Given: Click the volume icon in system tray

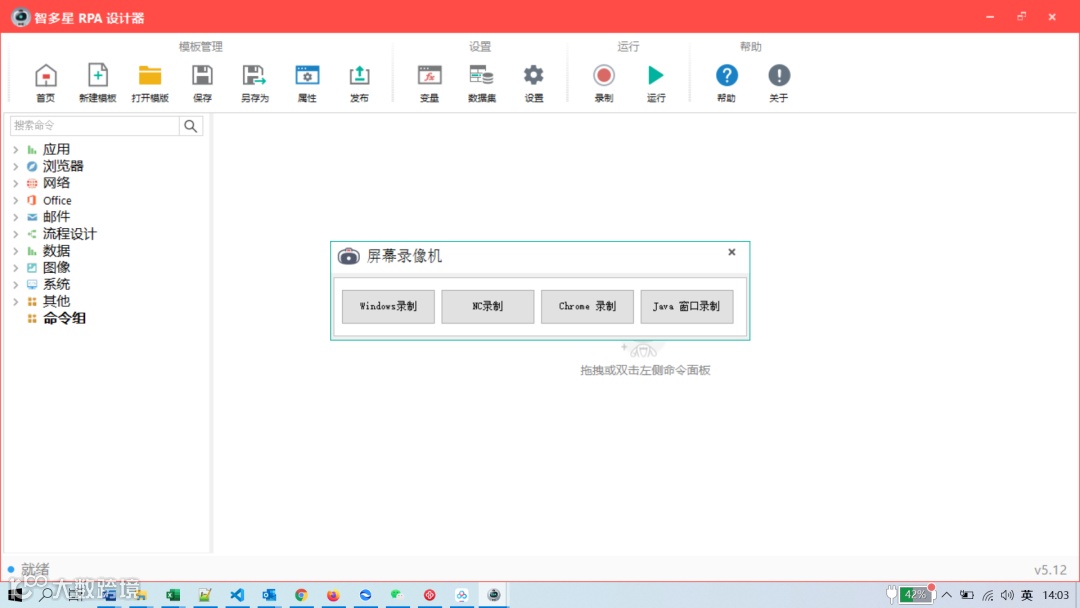Looking at the screenshot, I should pos(1007,595).
